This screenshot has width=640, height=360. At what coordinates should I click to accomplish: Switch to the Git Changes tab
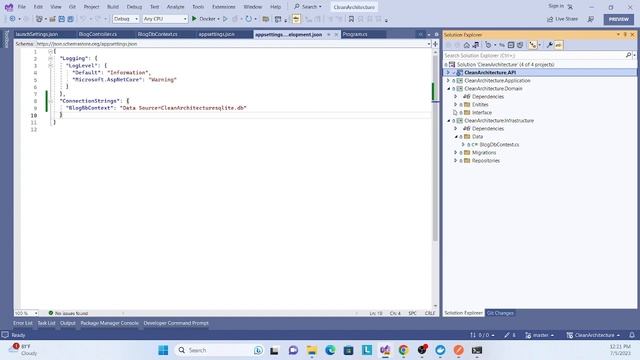pyautogui.click(x=500, y=313)
